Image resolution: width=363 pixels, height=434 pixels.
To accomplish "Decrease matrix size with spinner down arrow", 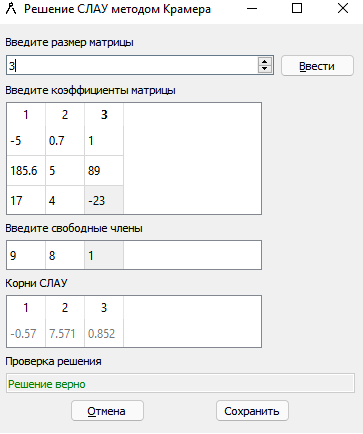I will pos(265,69).
